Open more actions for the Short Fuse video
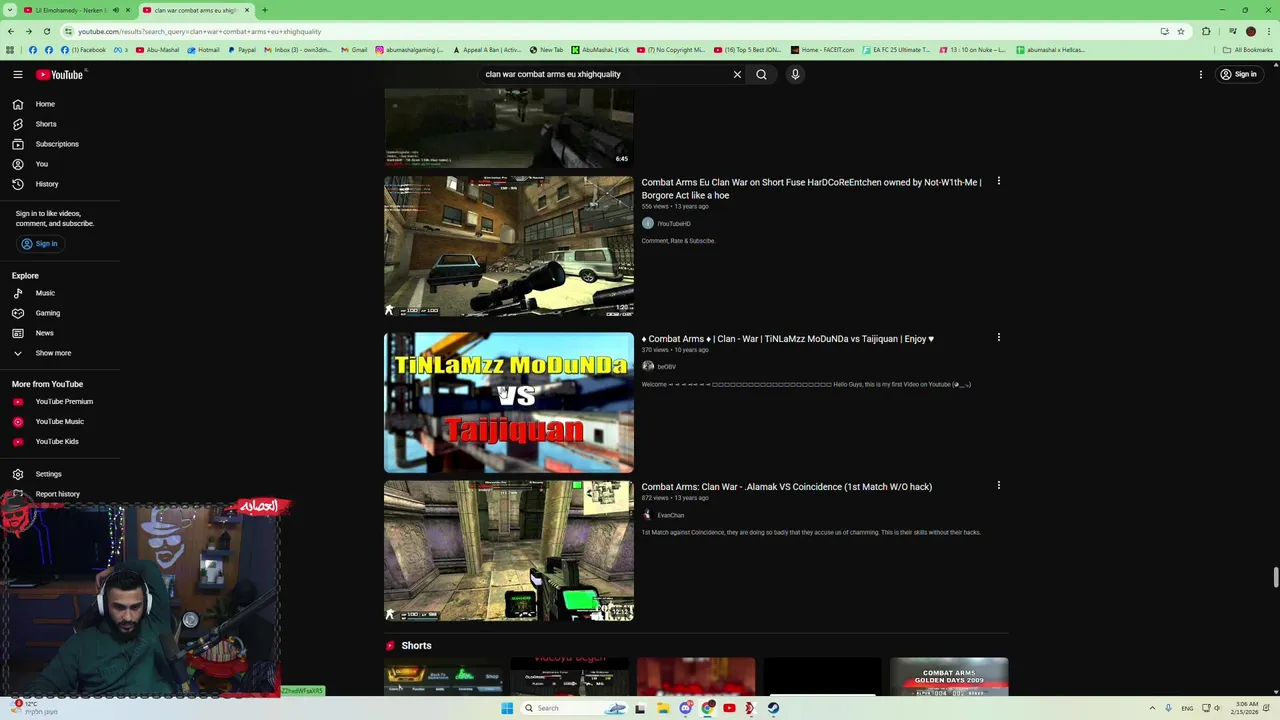1280x720 pixels. [998, 181]
